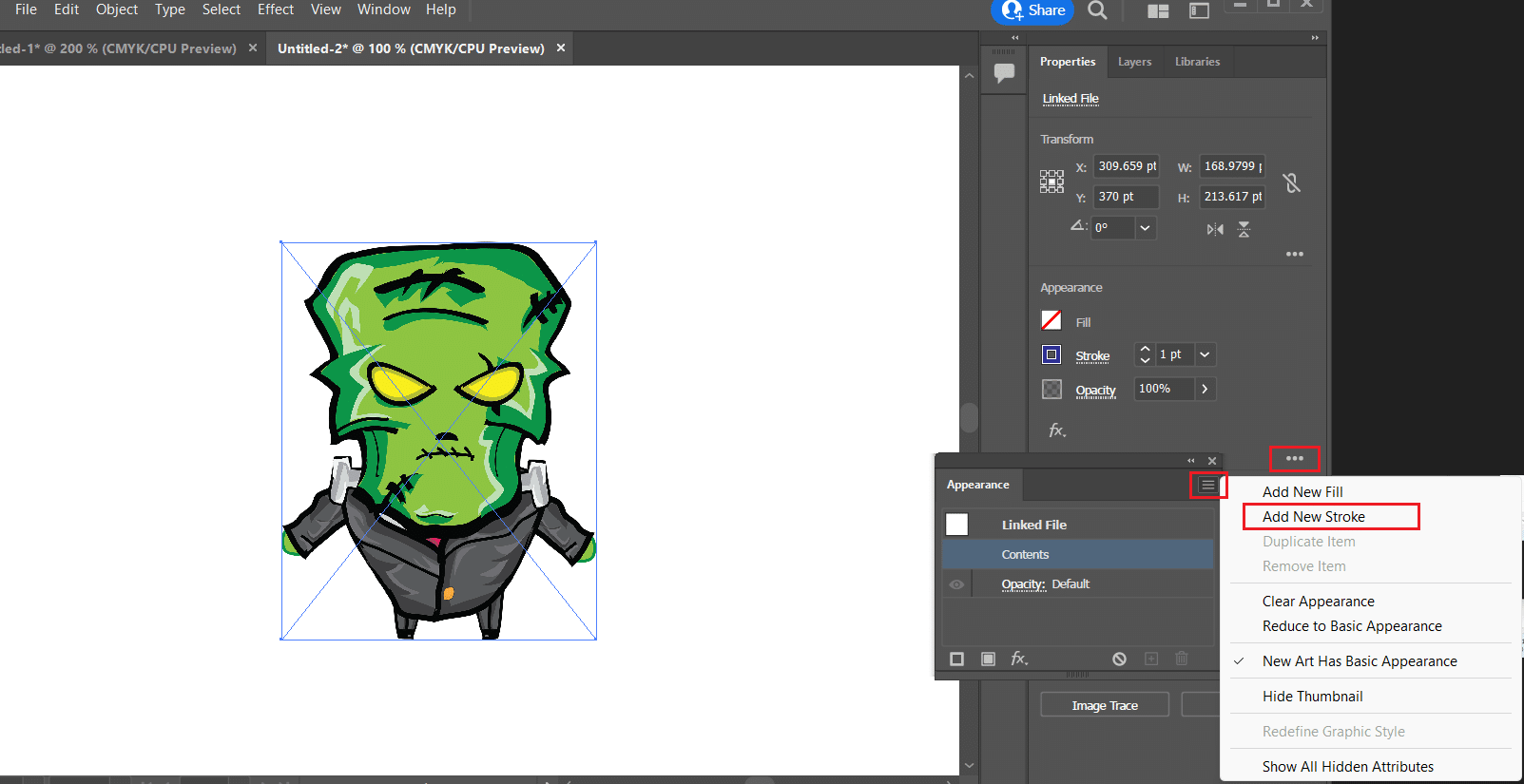This screenshot has height=784, width=1524.
Task: Click Add New Stroke square icon
Action: (x=957, y=659)
